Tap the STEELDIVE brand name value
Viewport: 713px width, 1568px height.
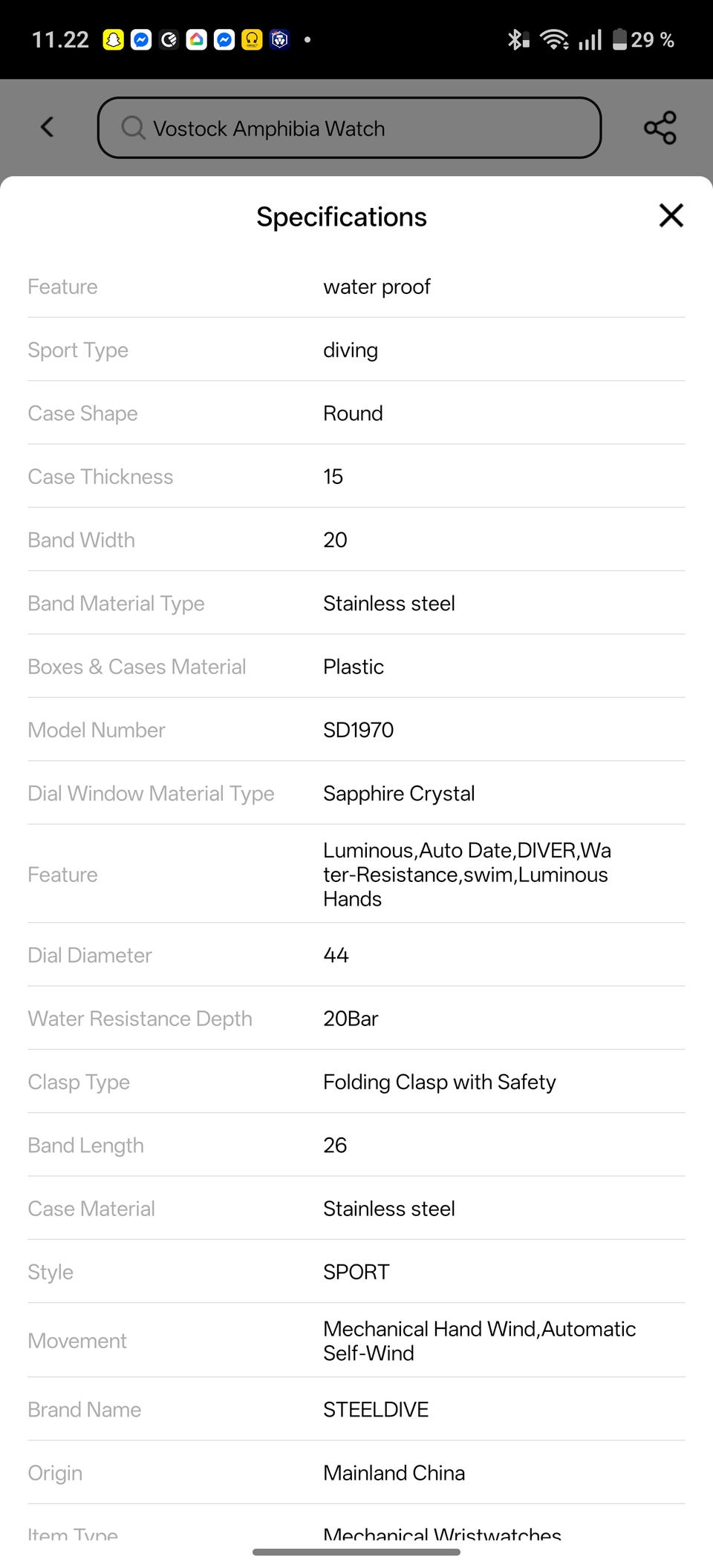376,1409
